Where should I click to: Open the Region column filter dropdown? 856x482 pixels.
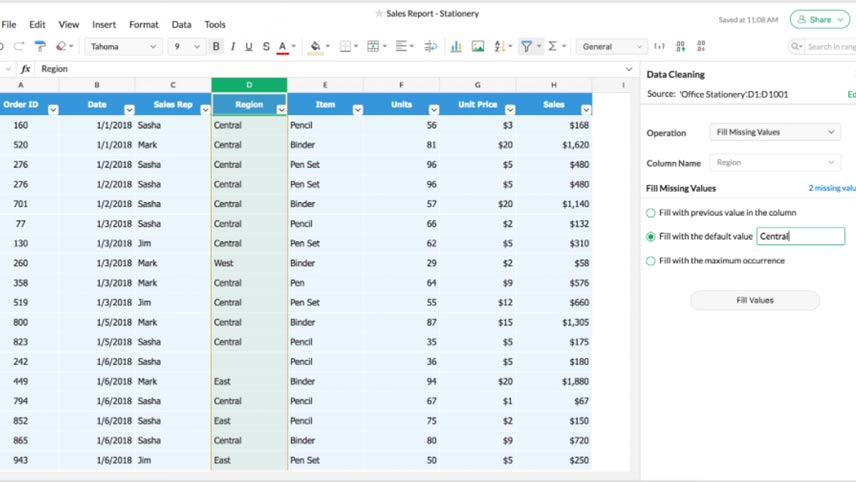point(281,110)
